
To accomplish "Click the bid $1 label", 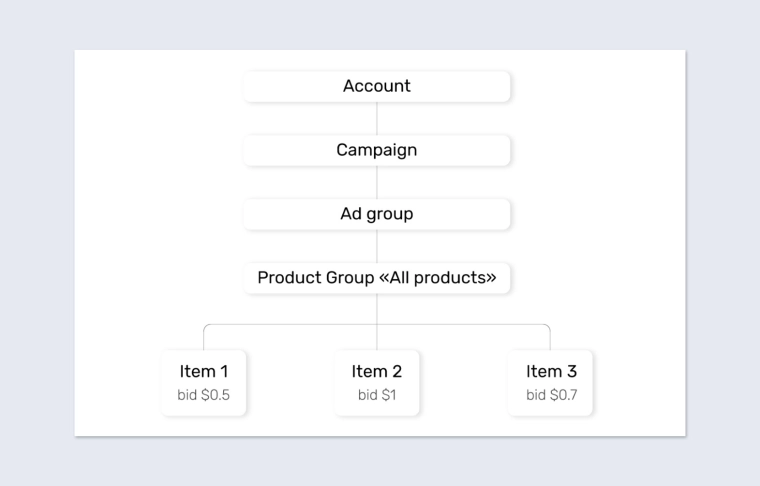I will pos(377,395).
